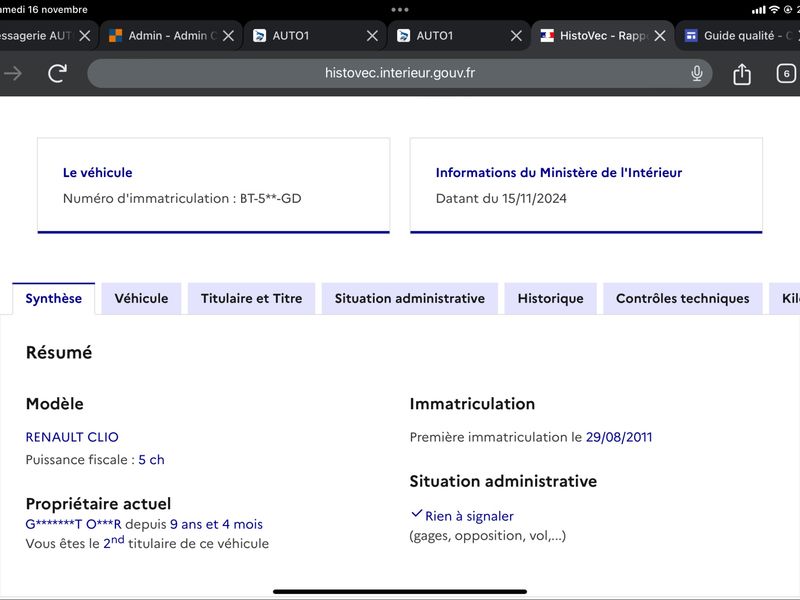Click the histovec.interieur.gouv.fr address bar
Screen dimensions: 800x600
coord(400,73)
